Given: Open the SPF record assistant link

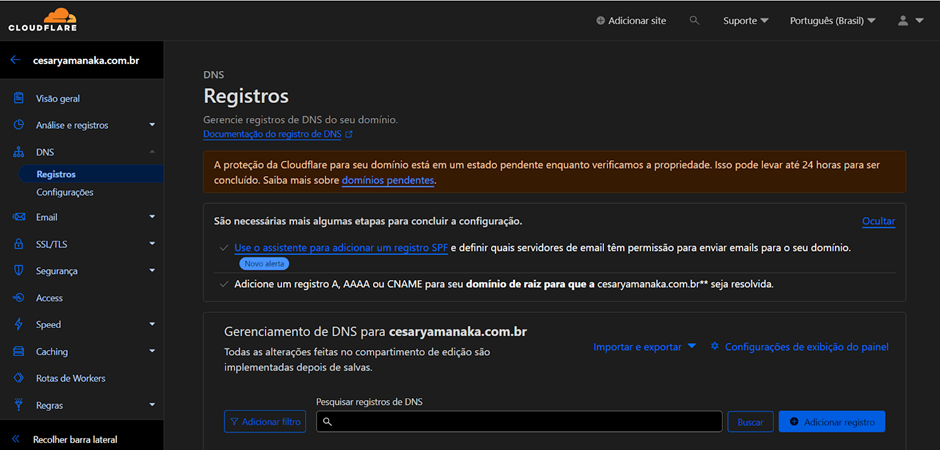Looking at the screenshot, I should [341, 247].
